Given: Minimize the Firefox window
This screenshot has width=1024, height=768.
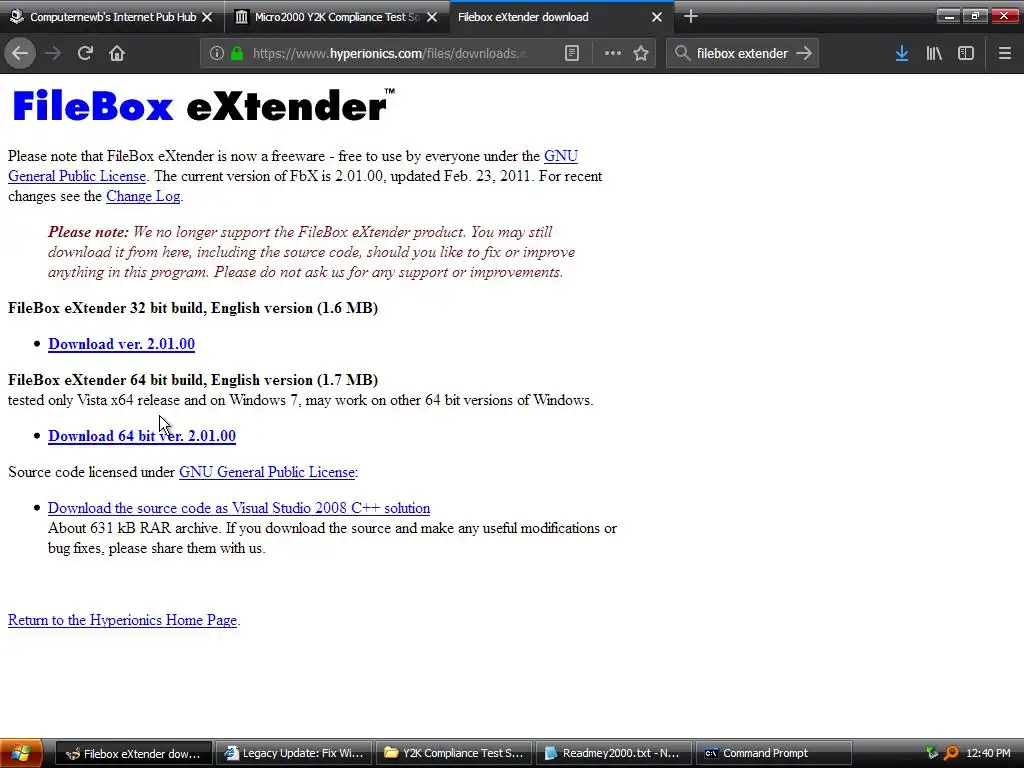Looking at the screenshot, I should (x=949, y=16).
